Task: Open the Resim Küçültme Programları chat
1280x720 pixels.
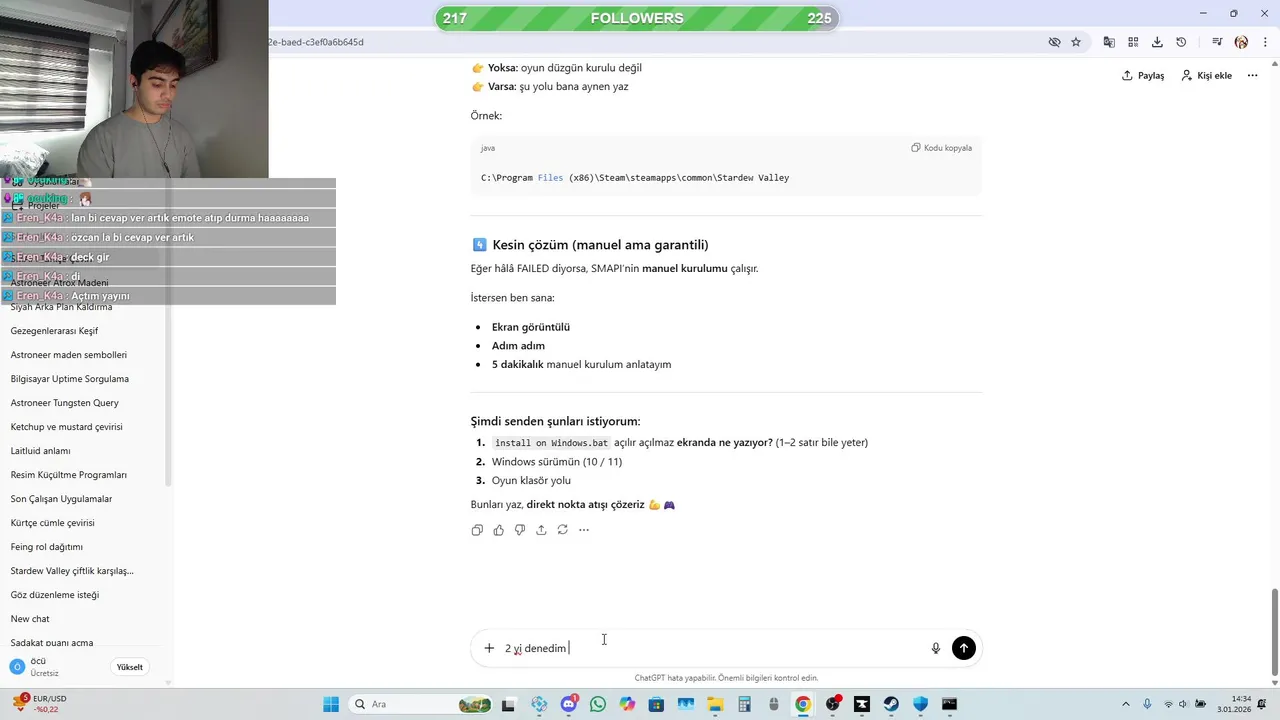Action: [x=68, y=475]
